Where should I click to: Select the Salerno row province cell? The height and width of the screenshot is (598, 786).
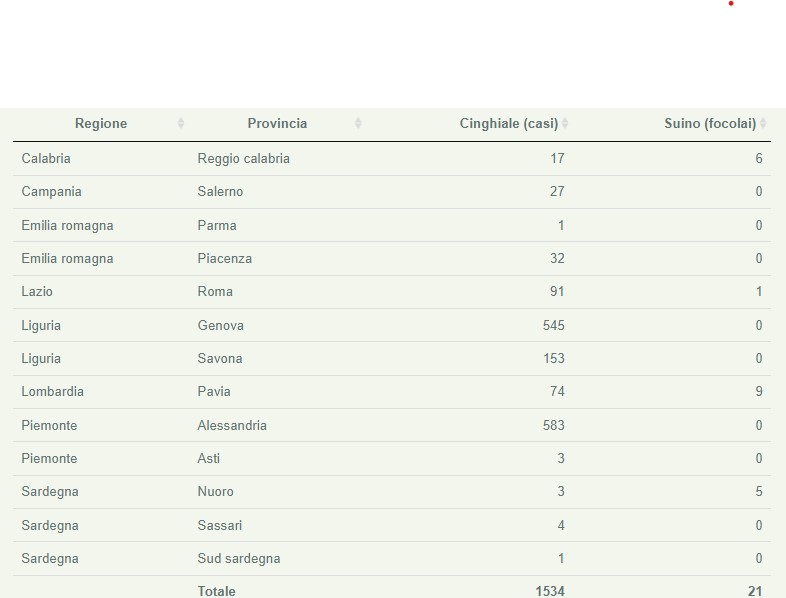[220, 191]
